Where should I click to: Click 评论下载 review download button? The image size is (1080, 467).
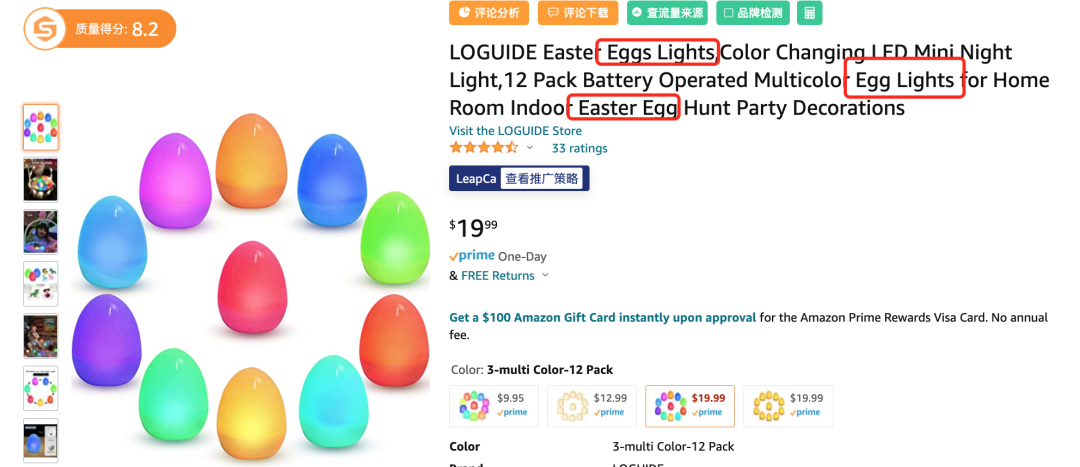point(577,13)
